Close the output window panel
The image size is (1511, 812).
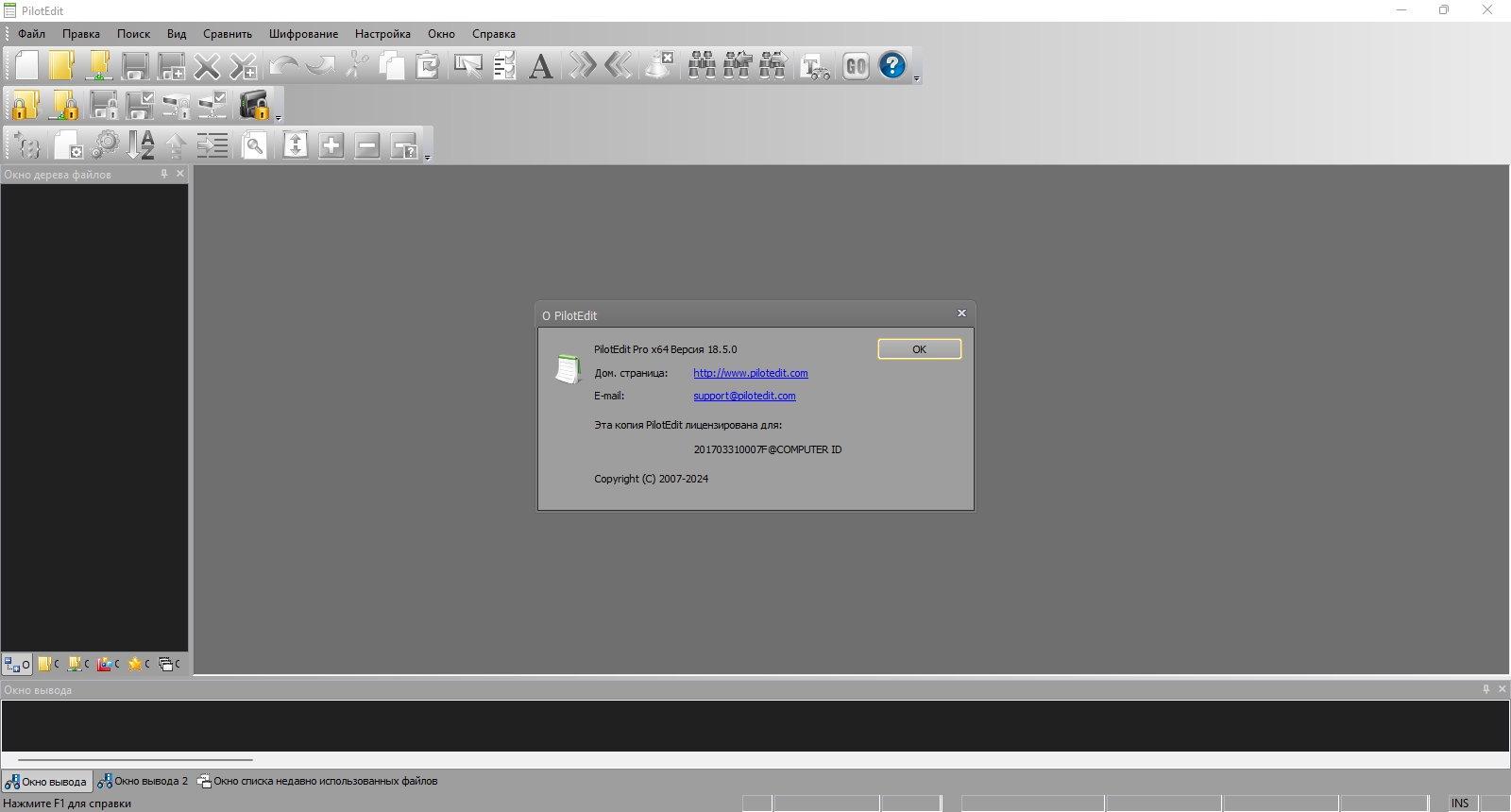point(1503,689)
